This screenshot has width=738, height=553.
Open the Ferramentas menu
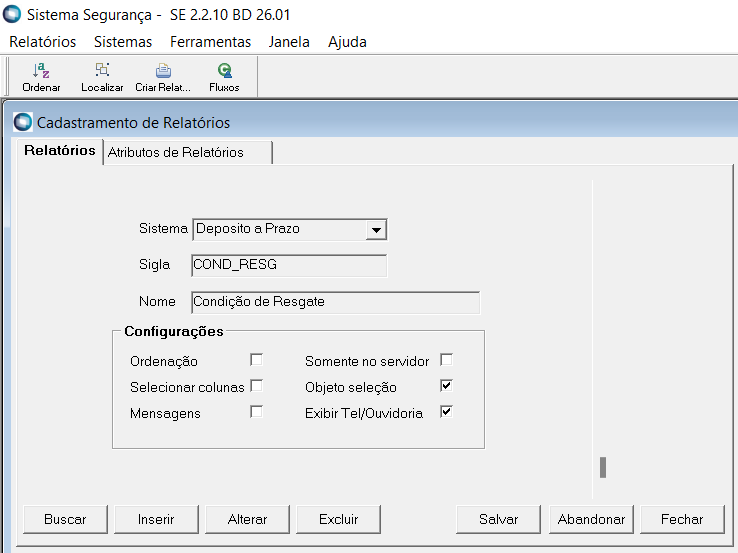(210, 42)
